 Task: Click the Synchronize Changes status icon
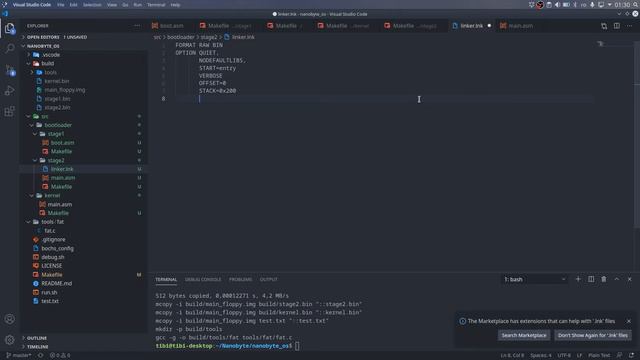pos(40,356)
